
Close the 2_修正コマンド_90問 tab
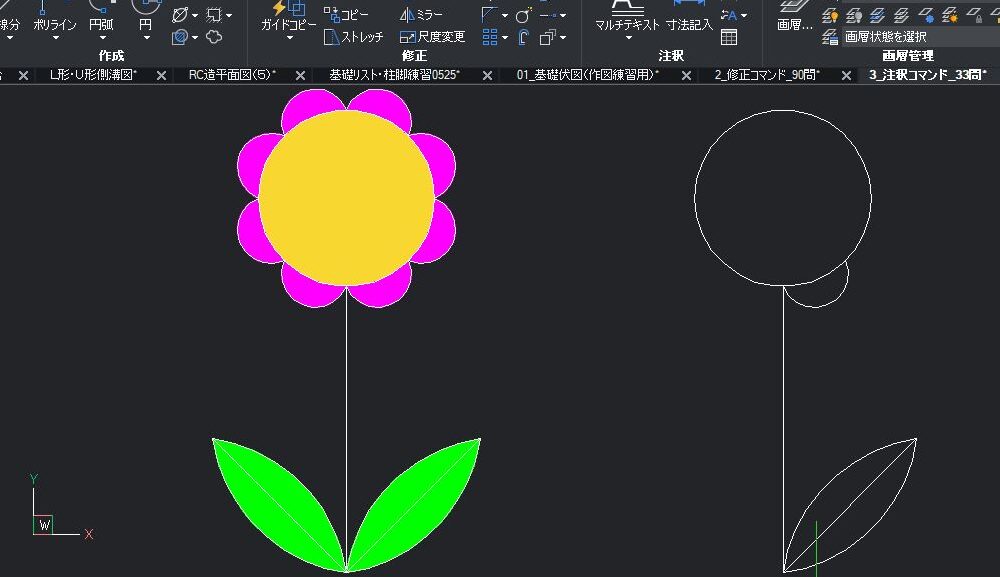pos(846,75)
